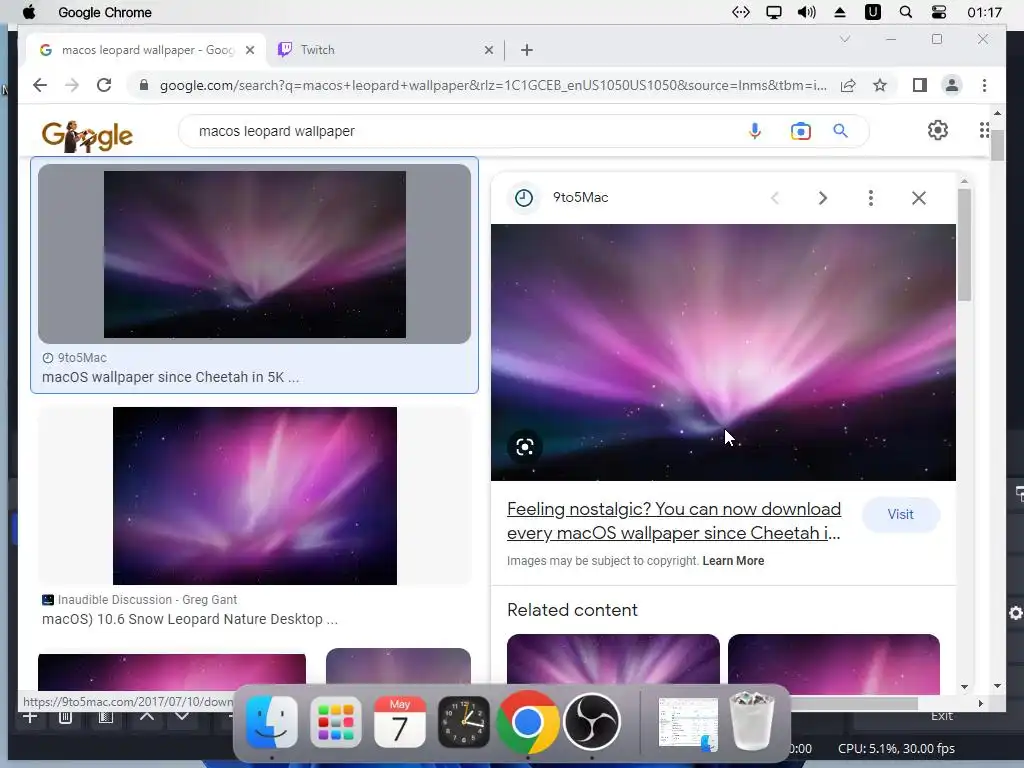
Task: Open Learn More copyright link
Action: tap(733, 561)
